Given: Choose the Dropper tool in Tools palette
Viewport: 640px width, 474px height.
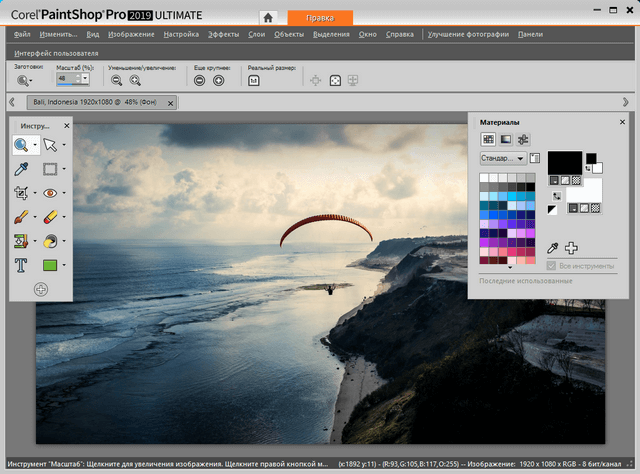Looking at the screenshot, I should [21, 169].
